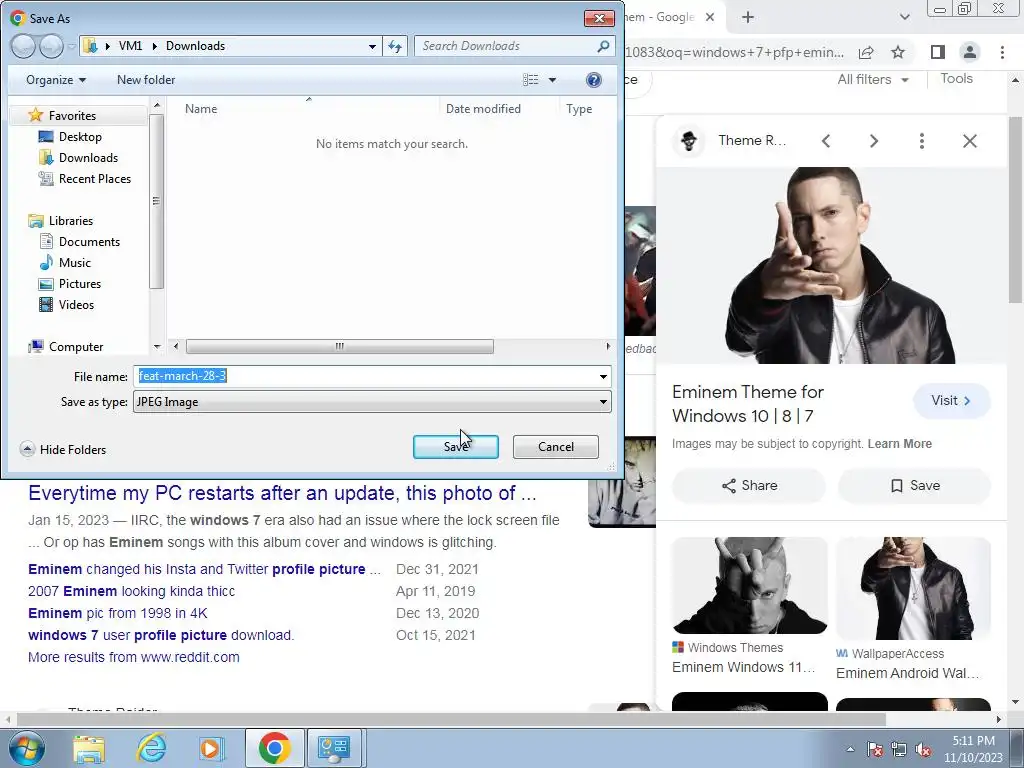1024x768 pixels.
Task: Open Desktop in navigation pane
Action: (80, 136)
